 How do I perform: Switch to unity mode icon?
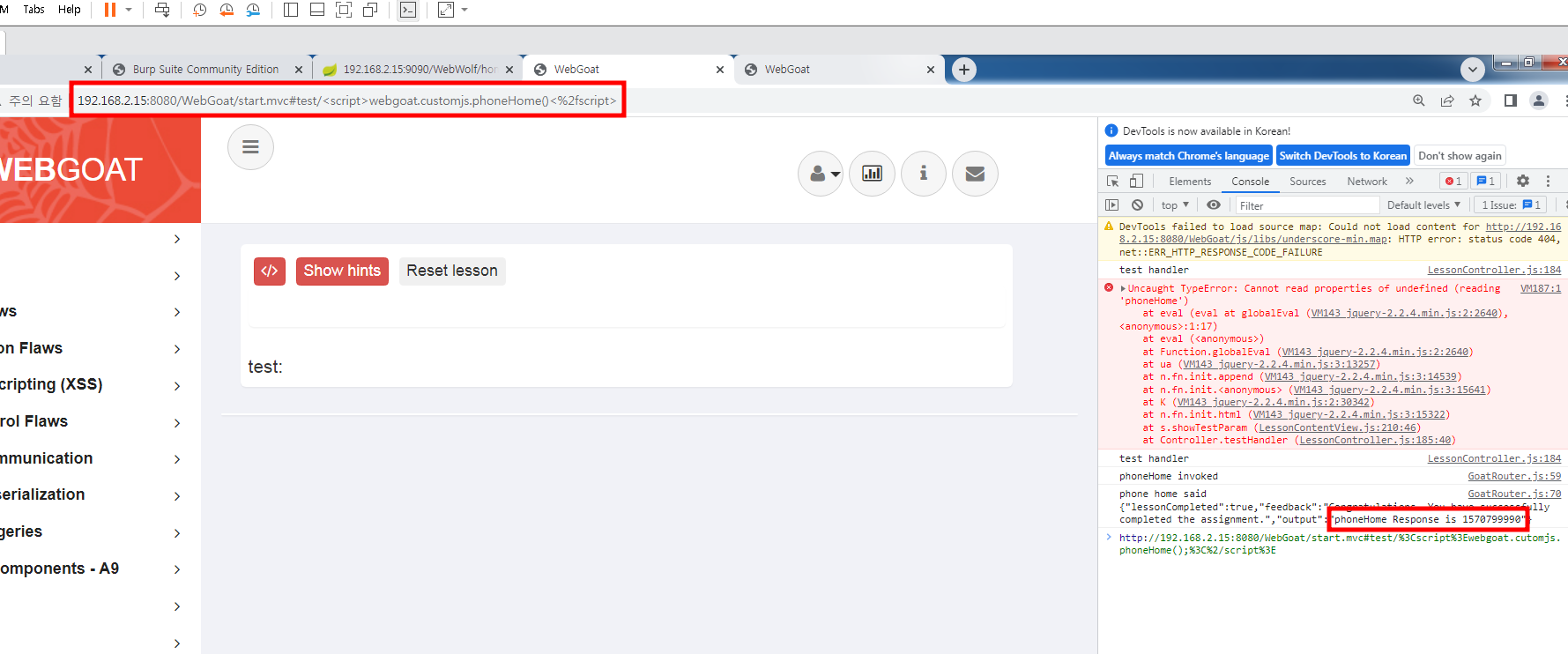370,10
